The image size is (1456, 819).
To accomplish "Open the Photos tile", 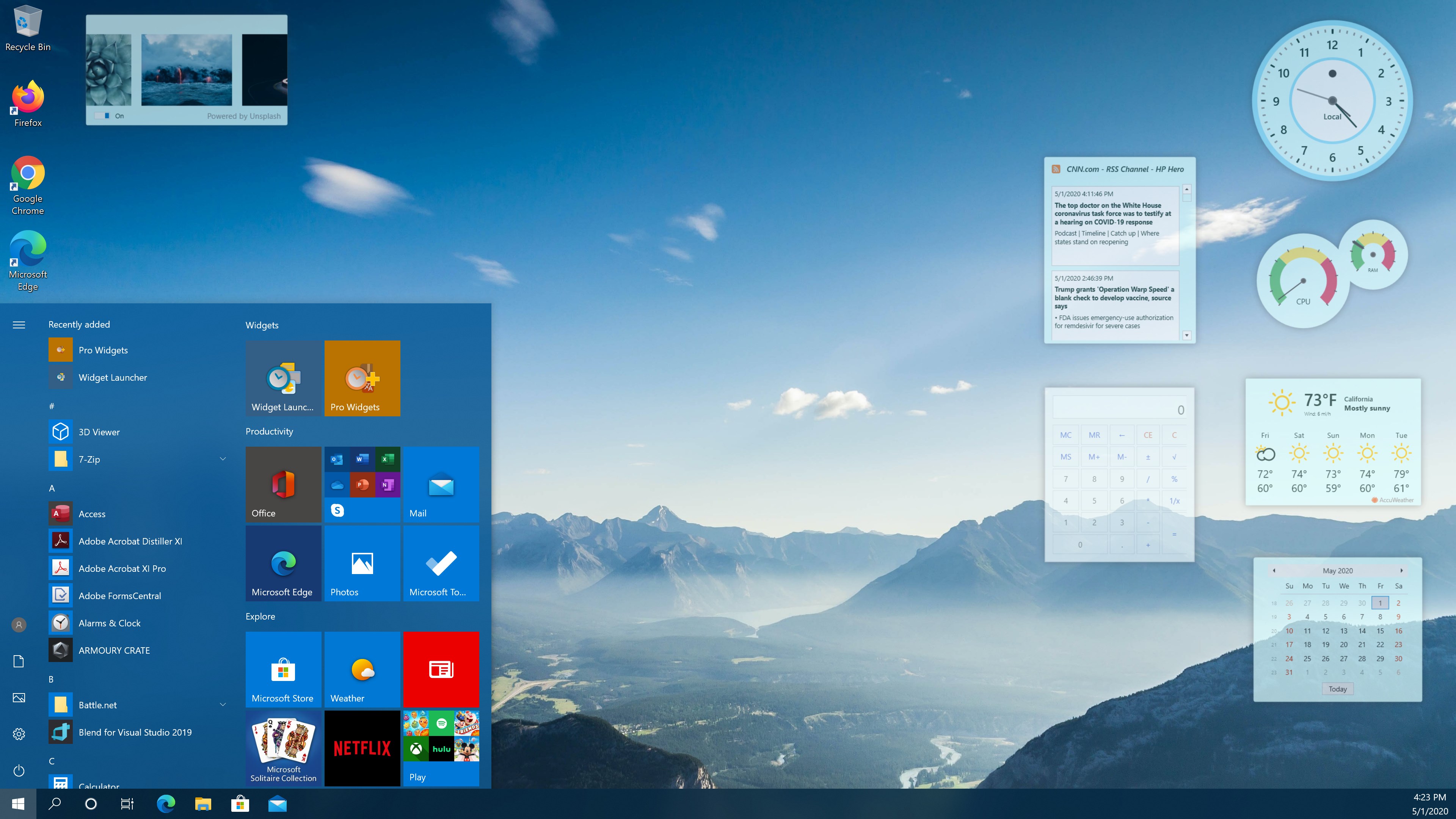I will click(x=362, y=563).
